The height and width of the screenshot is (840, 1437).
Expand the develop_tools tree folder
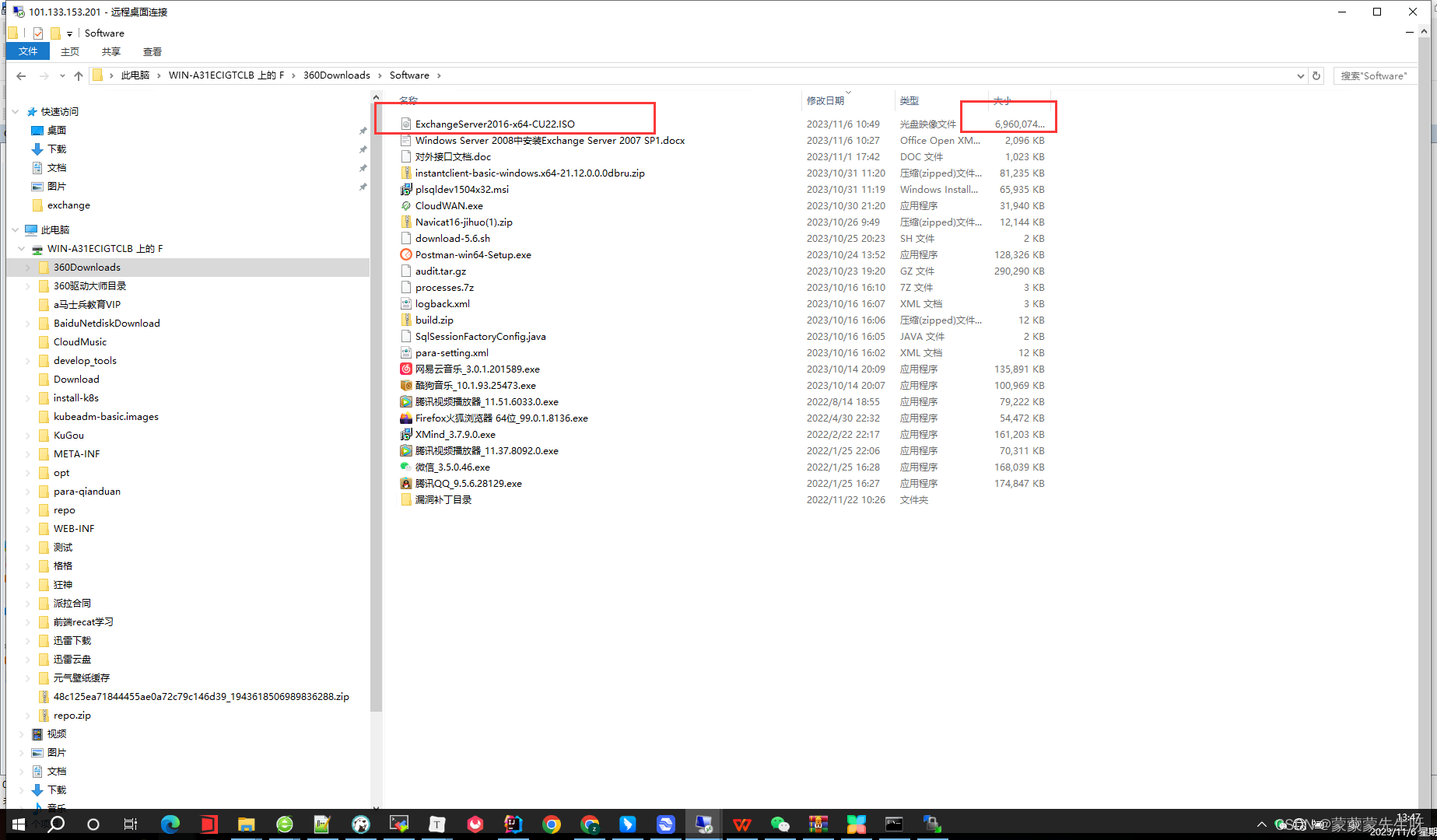tap(28, 361)
